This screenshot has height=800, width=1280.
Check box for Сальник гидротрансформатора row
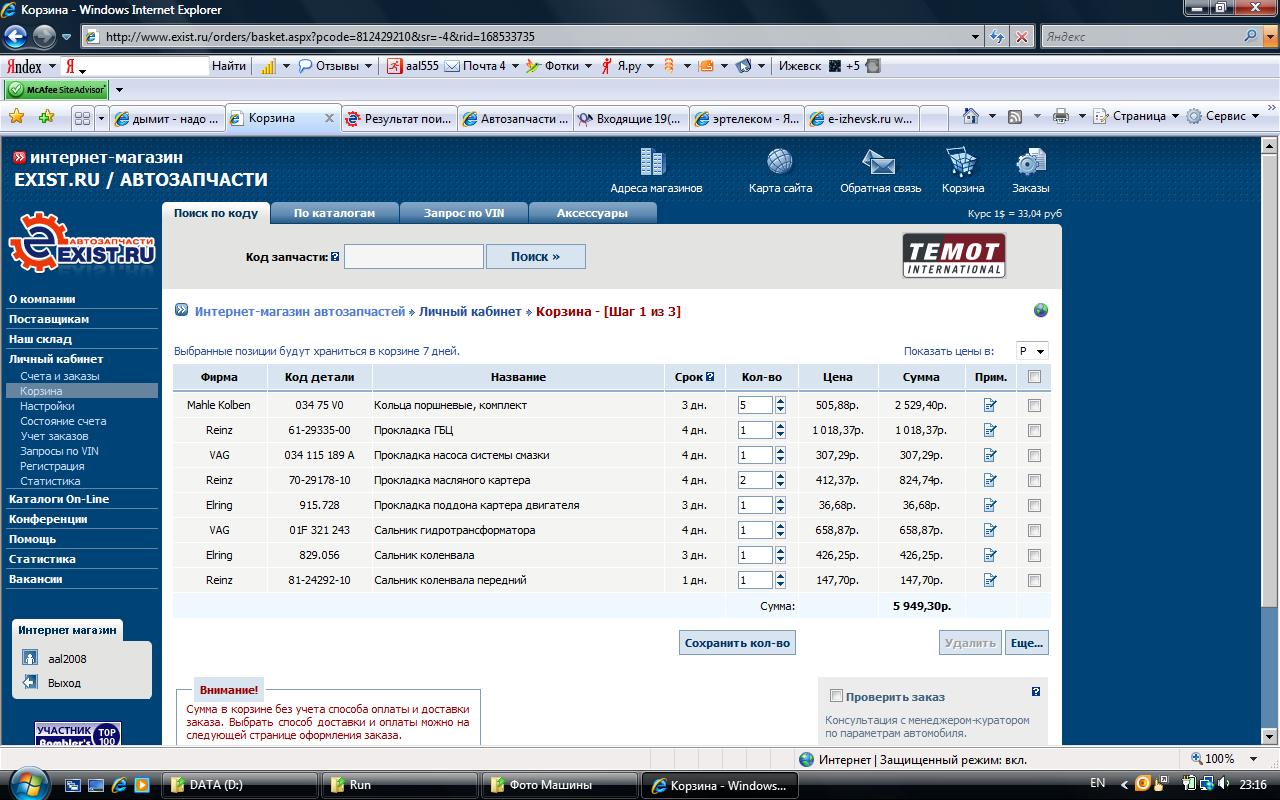[x=1034, y=530]
